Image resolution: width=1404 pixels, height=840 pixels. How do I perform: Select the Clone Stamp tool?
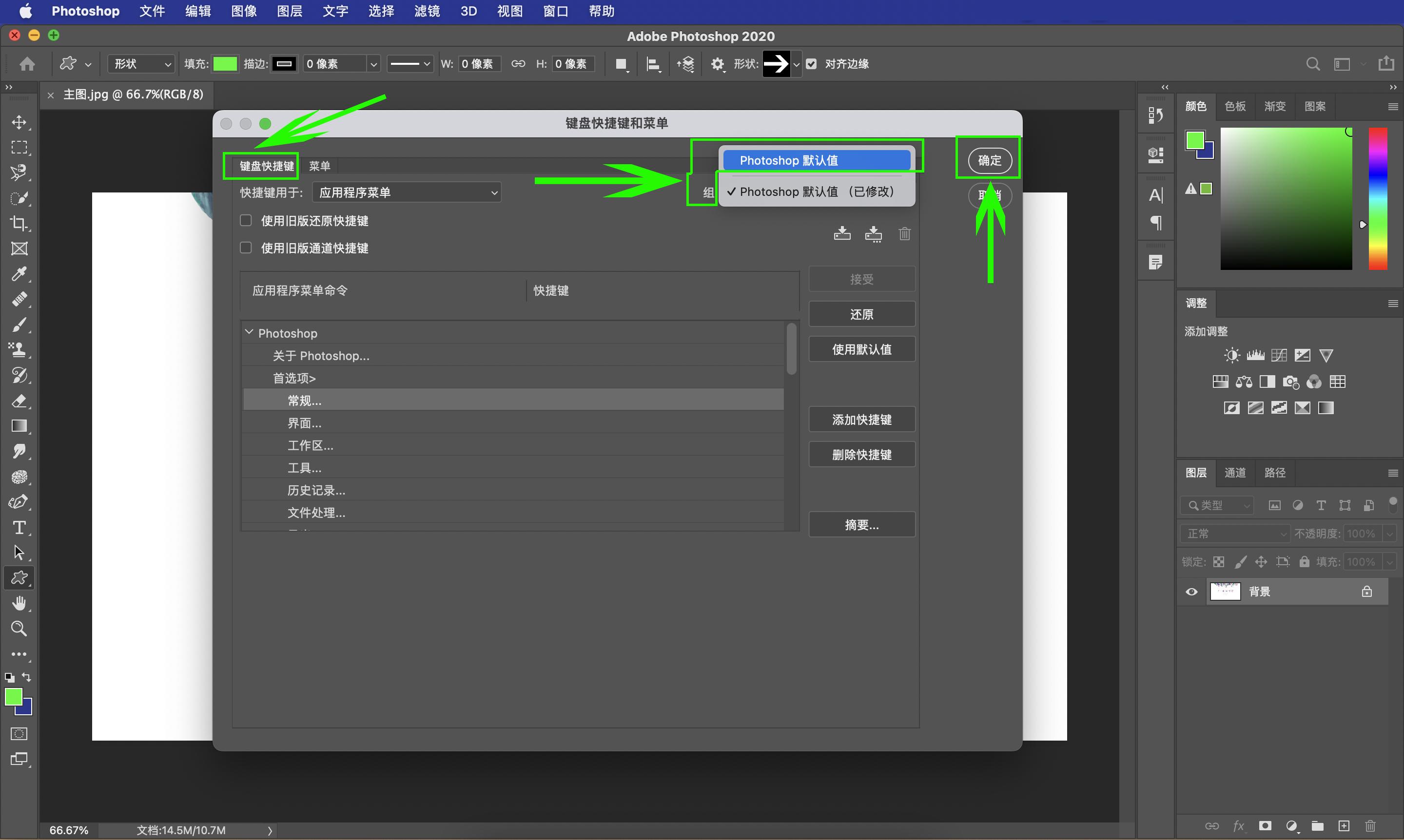(19, 350)
